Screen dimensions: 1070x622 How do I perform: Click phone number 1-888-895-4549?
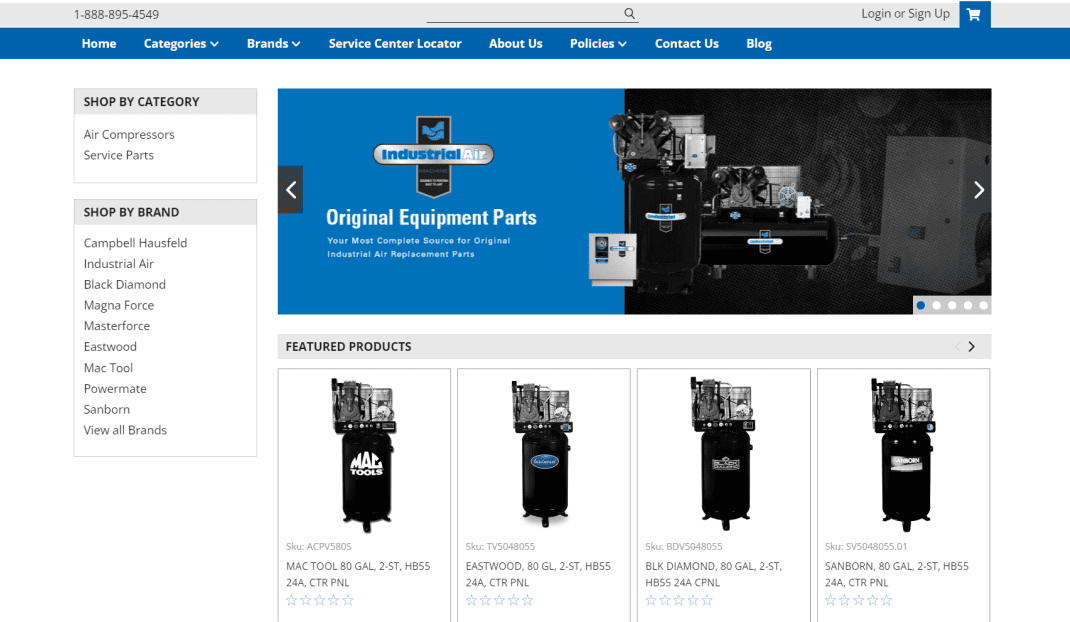point(116,14)
